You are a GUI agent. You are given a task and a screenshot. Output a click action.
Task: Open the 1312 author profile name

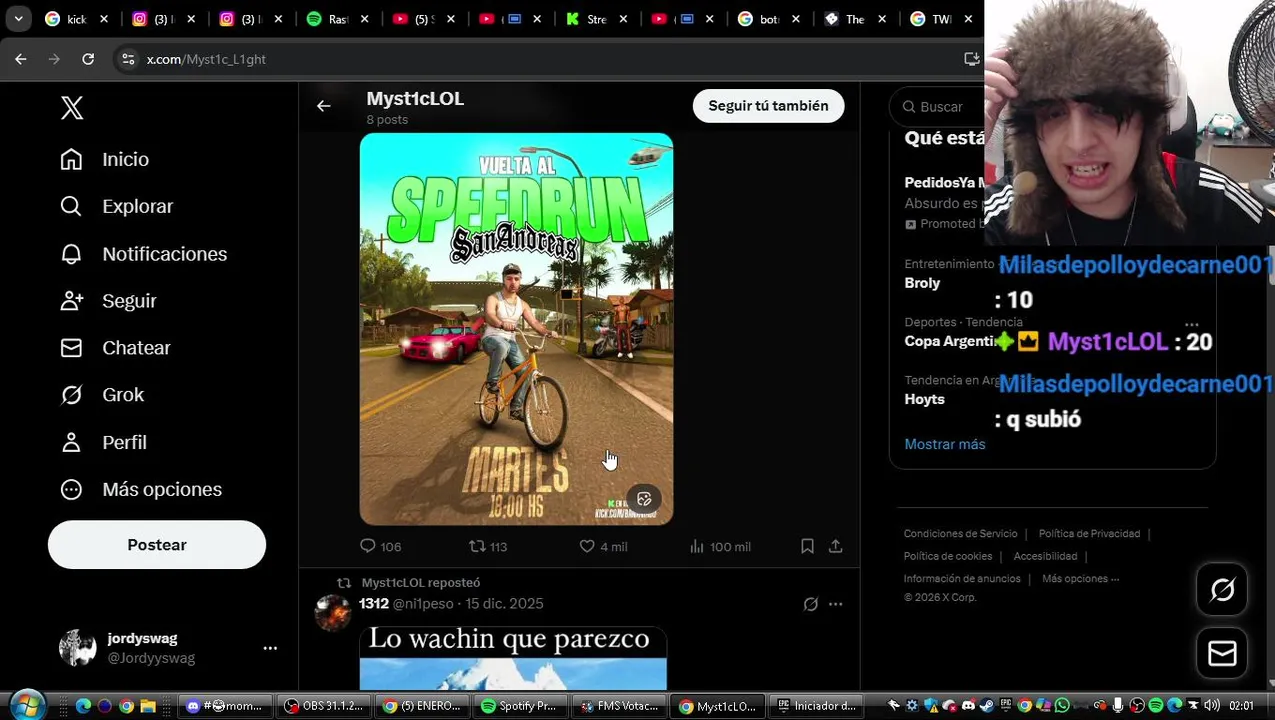pos(374,604)
